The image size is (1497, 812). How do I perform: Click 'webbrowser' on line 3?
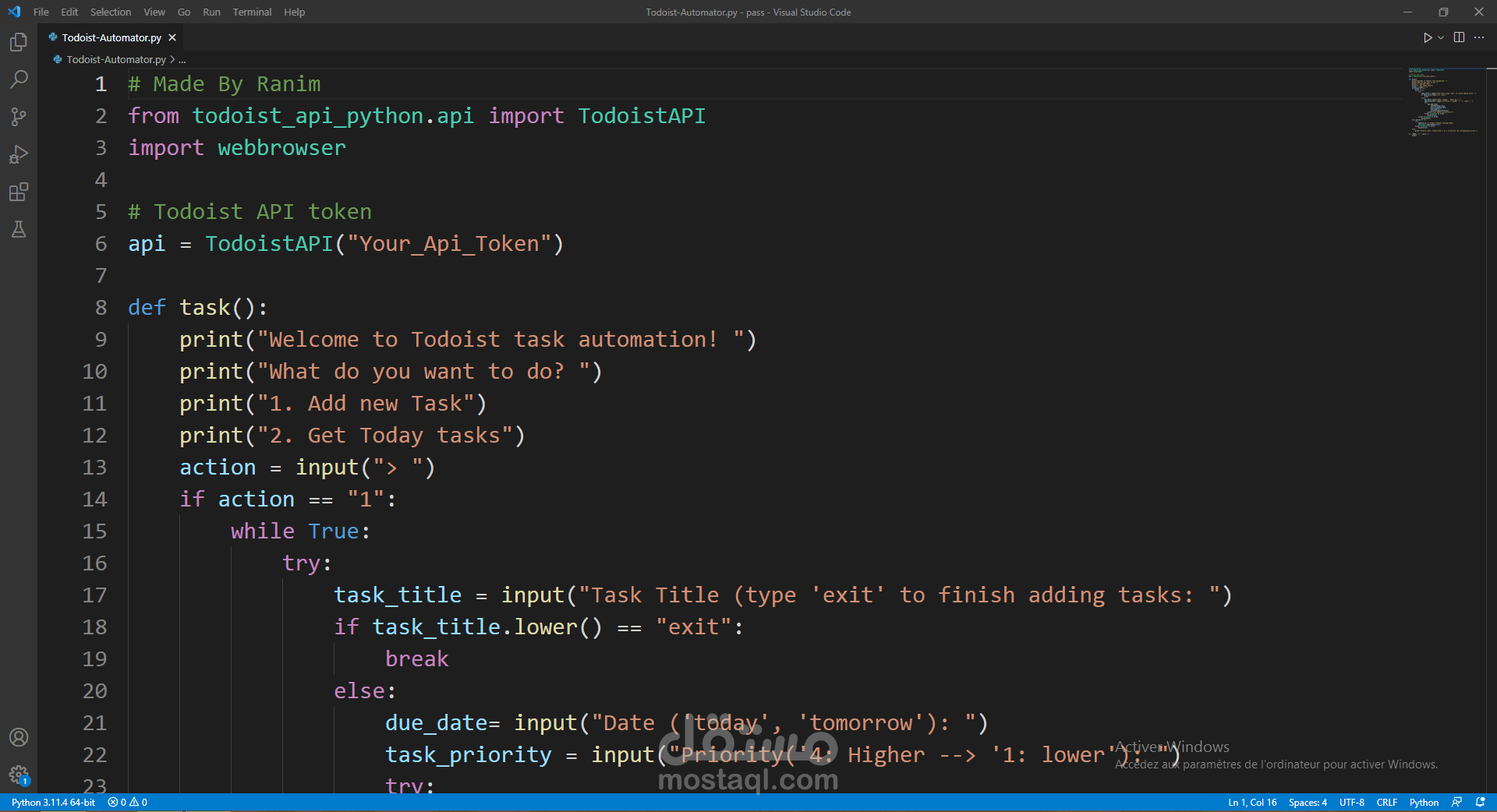(x=281, y=148)
